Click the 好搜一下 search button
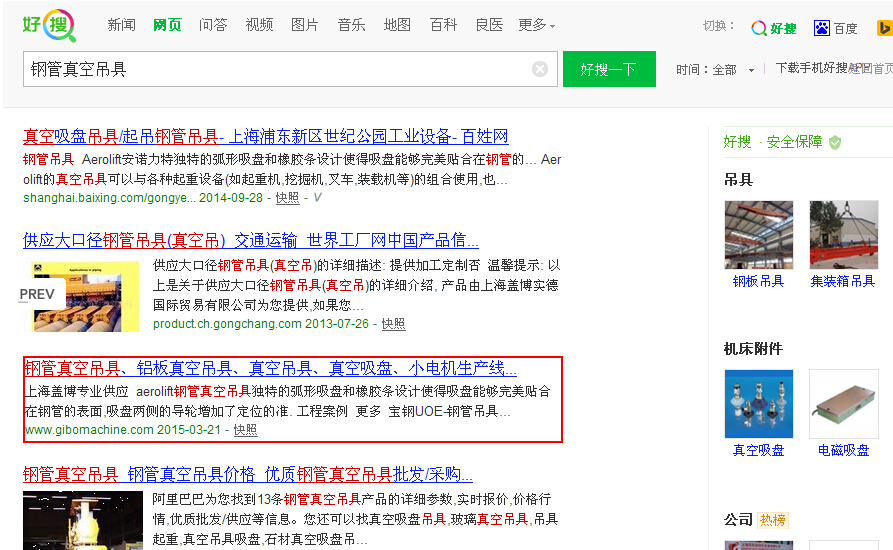This screenshot has width=893, height=550. coord(609,69)
